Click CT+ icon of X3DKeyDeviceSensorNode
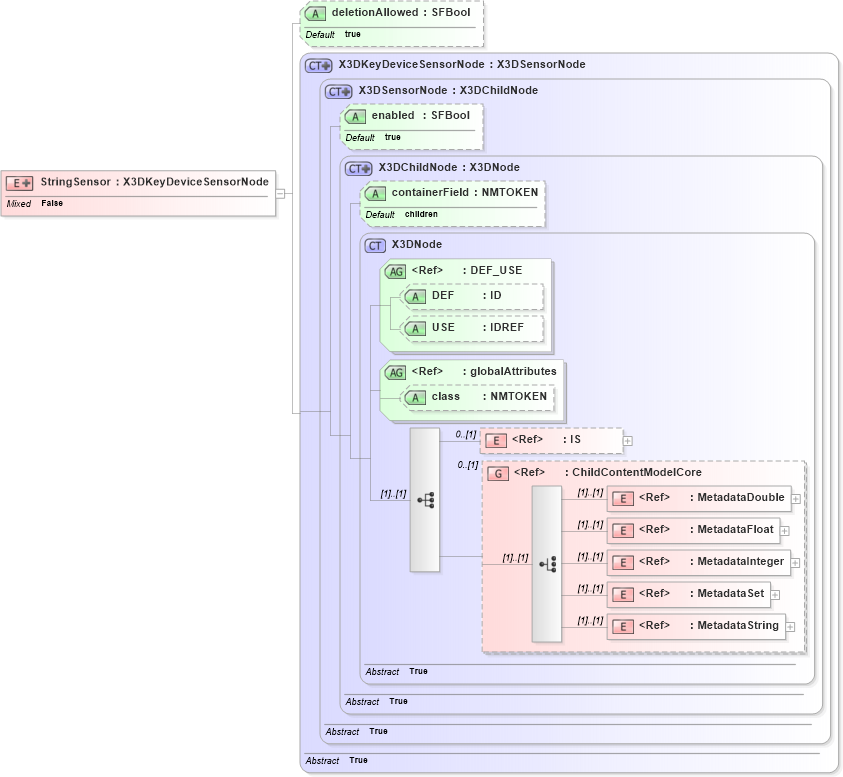Image resolution: width=843 pixels, height=777 pixels. (x=319, y=66)
